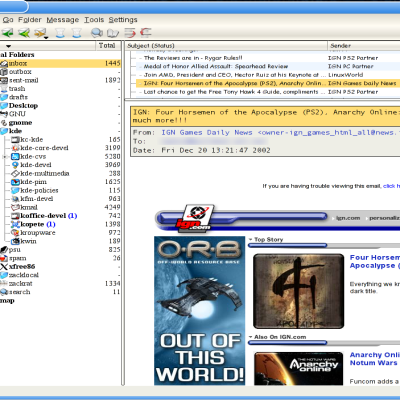Screen dimensions: 400x400
Task: Click the kmail envelope folder icon
Action: (x=15, y=207)
